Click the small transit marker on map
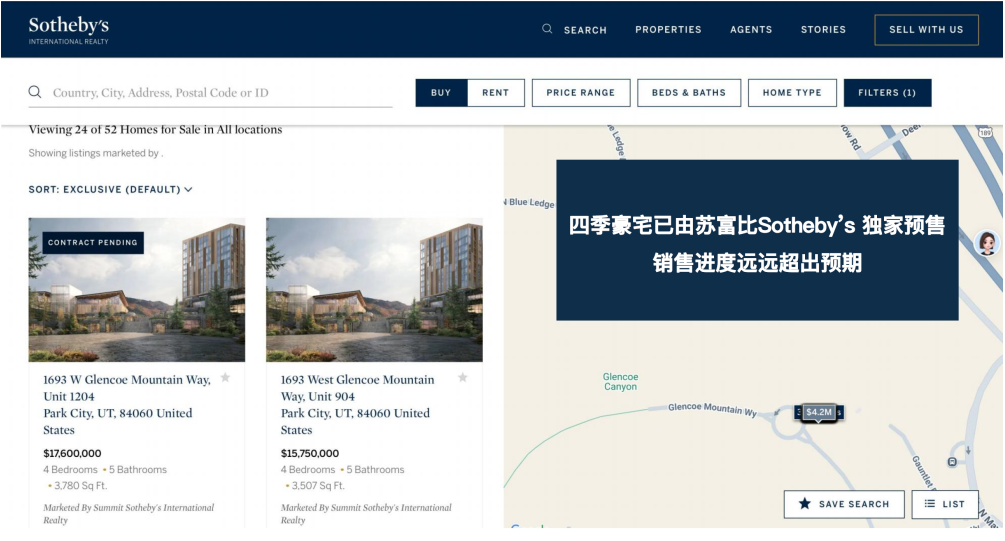The image size is (1005, 541). pyautogui.click(x=952, y=462)
